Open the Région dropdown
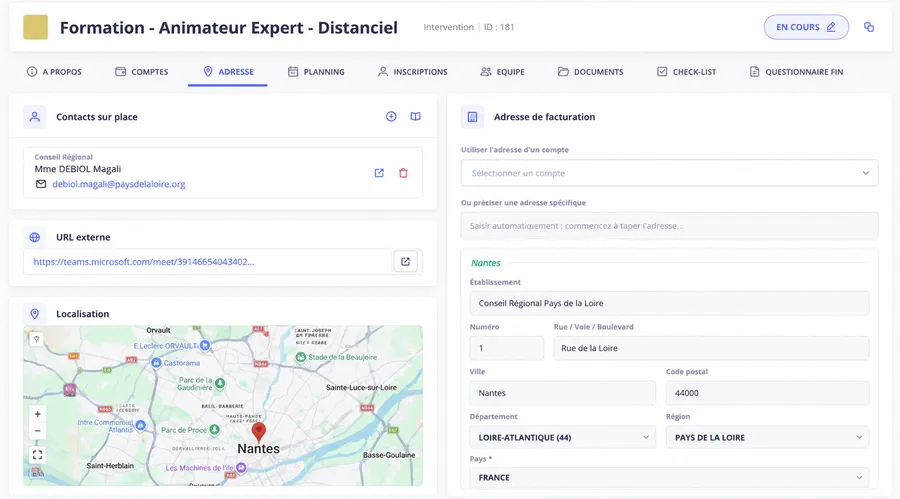The width and height of the screenshot is (900, 499). click(767, 438)
